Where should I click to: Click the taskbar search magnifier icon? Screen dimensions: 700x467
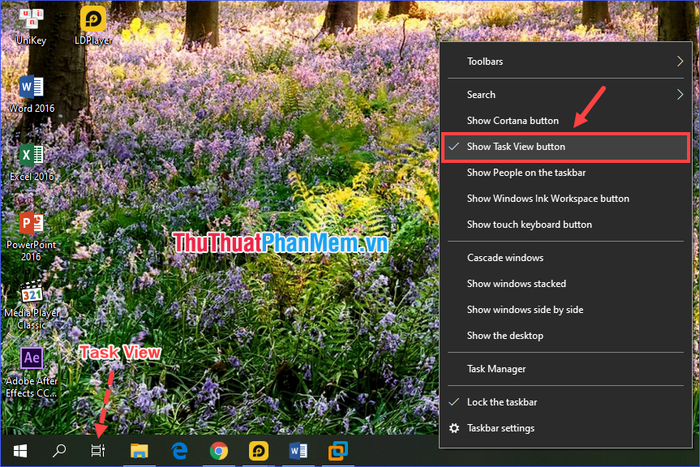click(x=59, y=451)
